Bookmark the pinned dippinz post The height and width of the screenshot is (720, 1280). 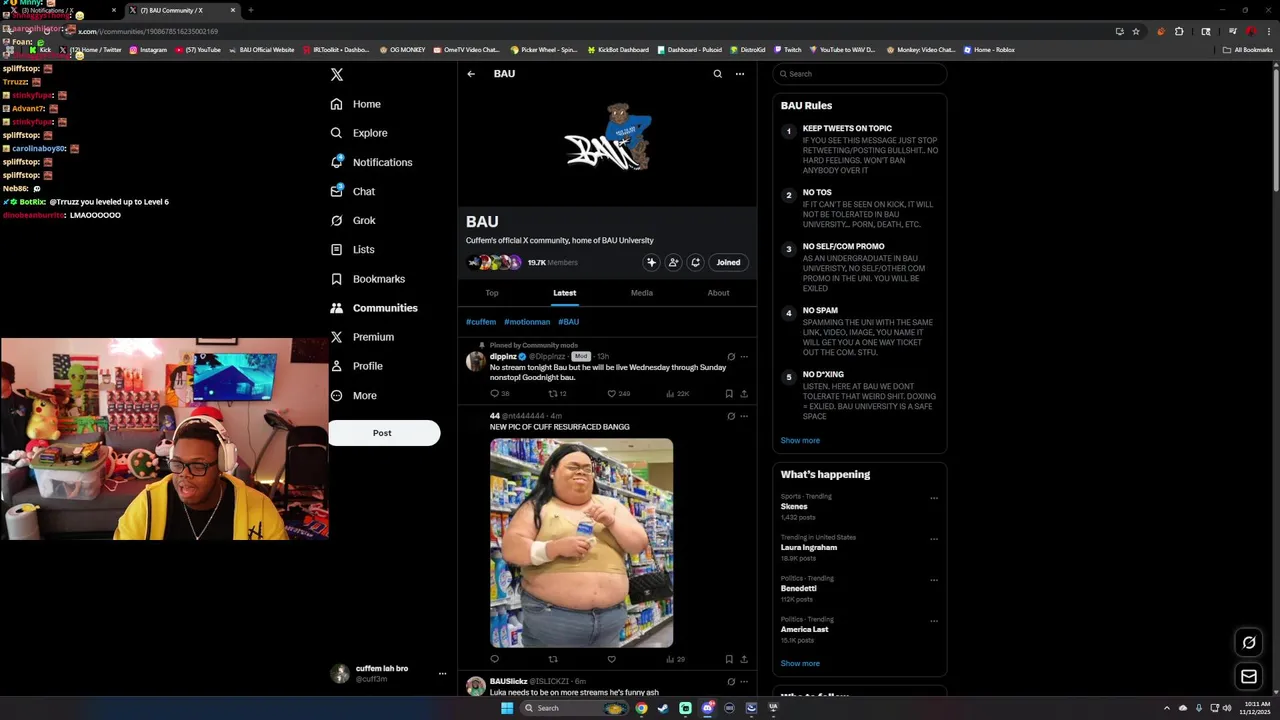729,394
